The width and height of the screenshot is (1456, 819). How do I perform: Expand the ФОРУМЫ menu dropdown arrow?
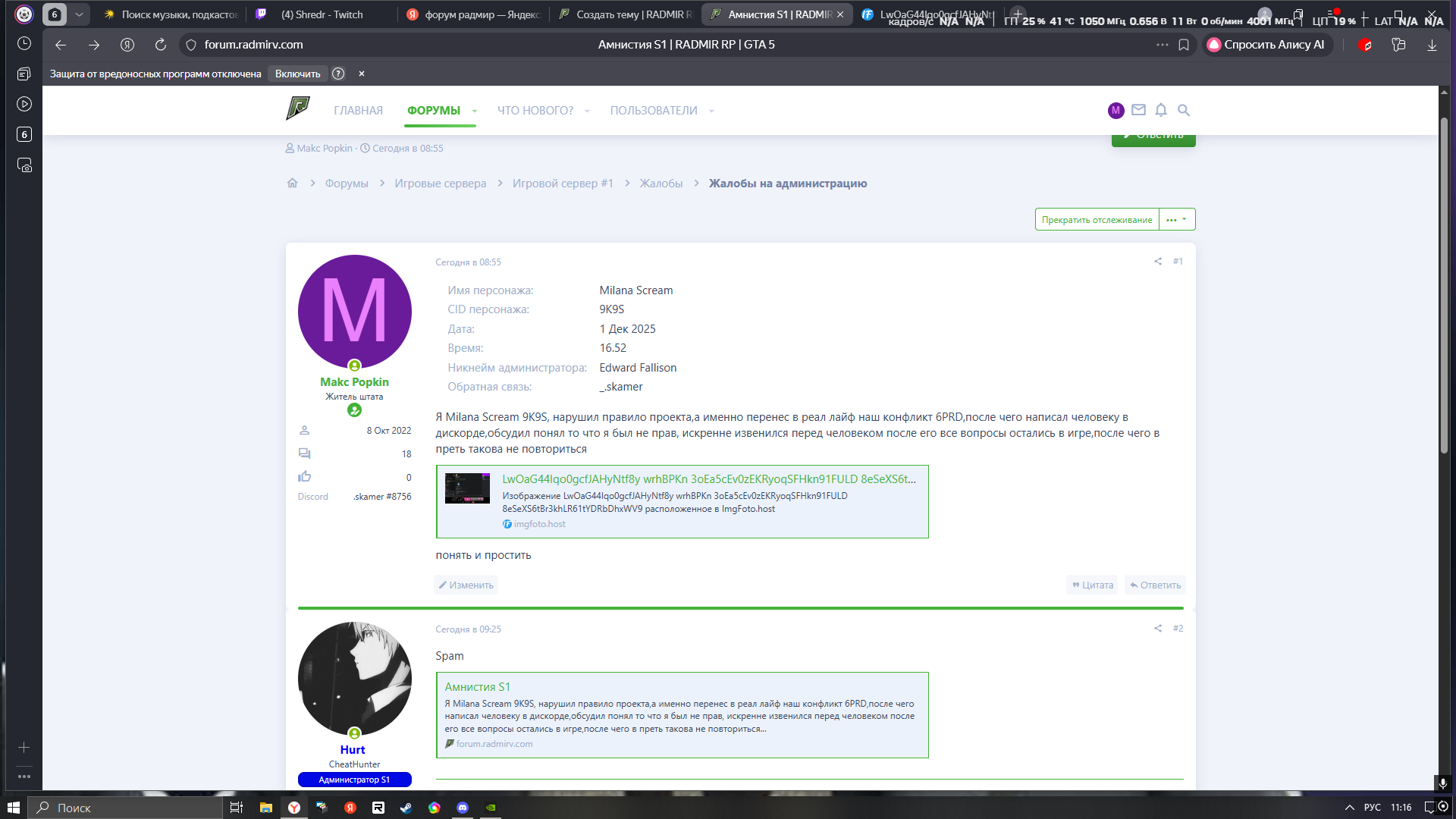coord(475,111)
